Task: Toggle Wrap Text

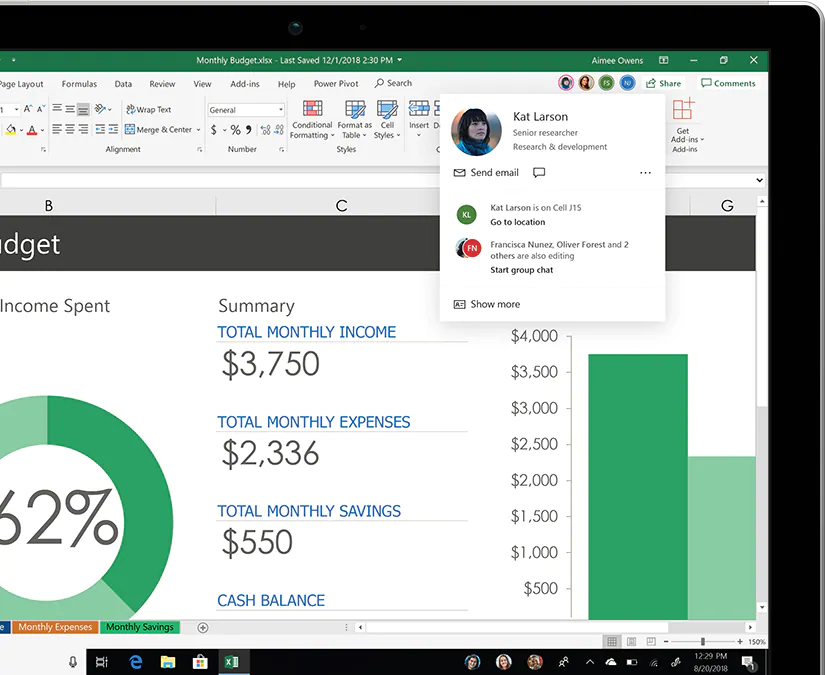Action: click(x=149, y=109)
